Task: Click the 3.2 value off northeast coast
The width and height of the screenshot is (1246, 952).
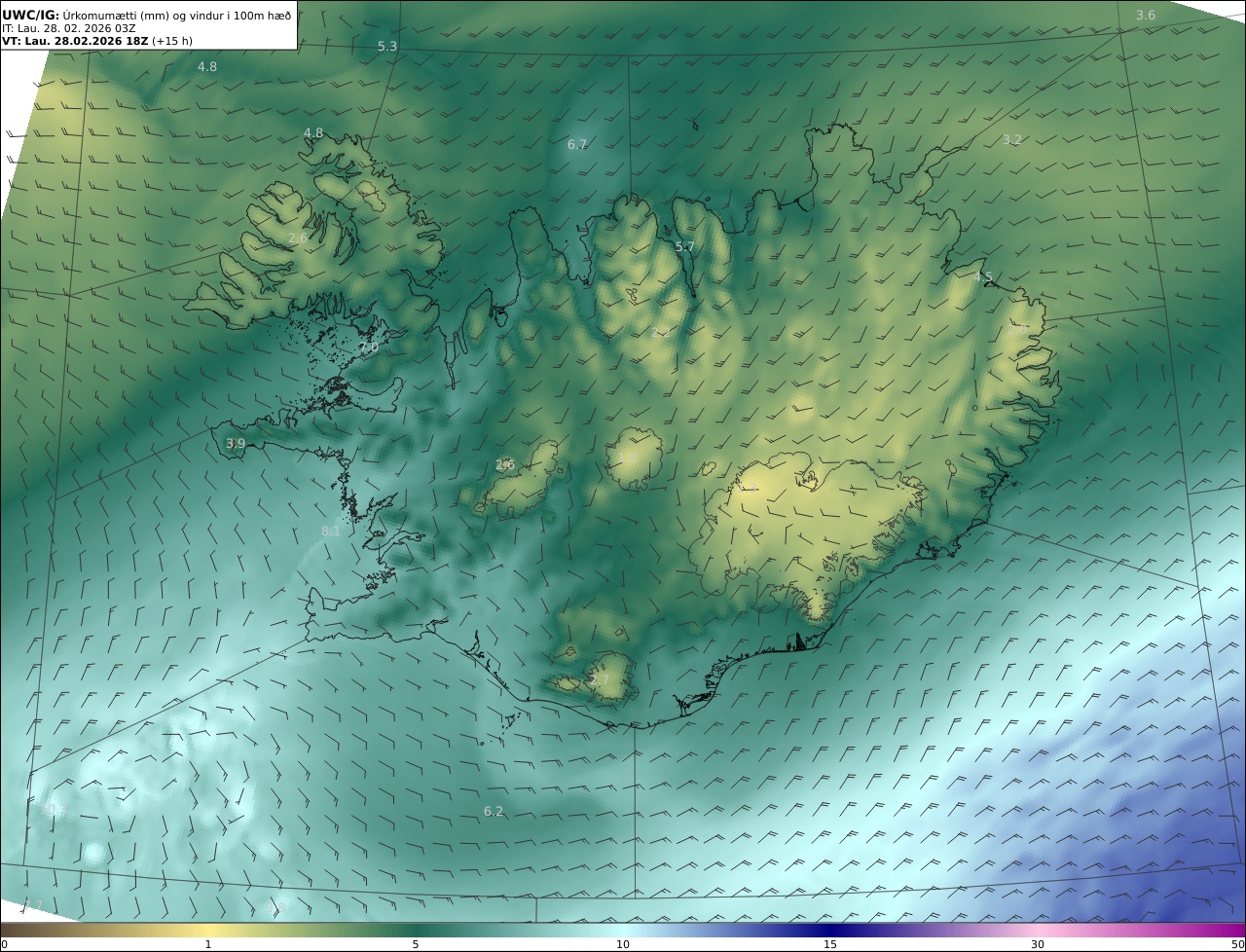Action: [1012, 140]
